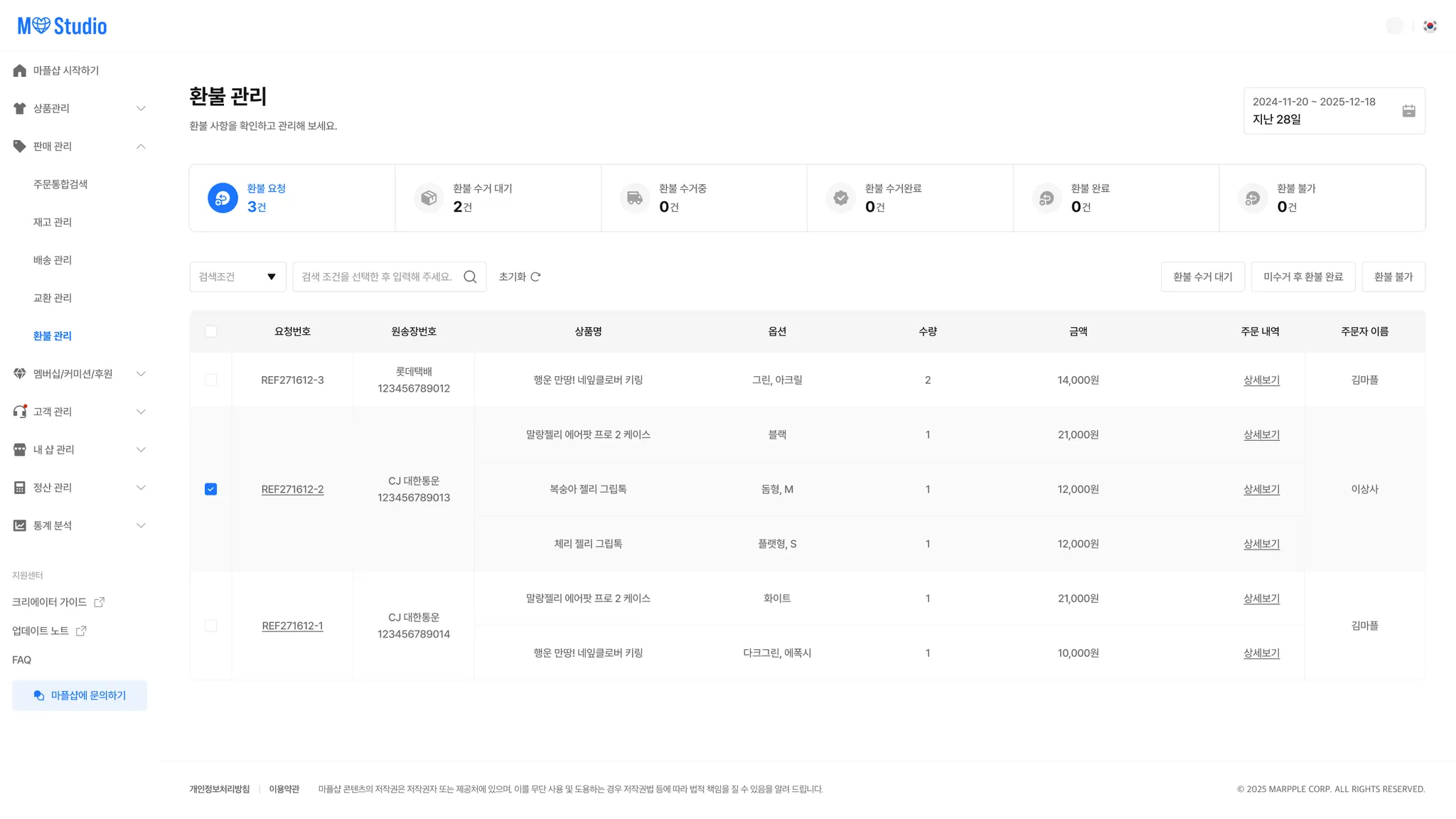Click the 초기화 reset refresh icon
The height and width of the screenshot is (819, 1456).
pyautogui.click(x=536, y=277)
